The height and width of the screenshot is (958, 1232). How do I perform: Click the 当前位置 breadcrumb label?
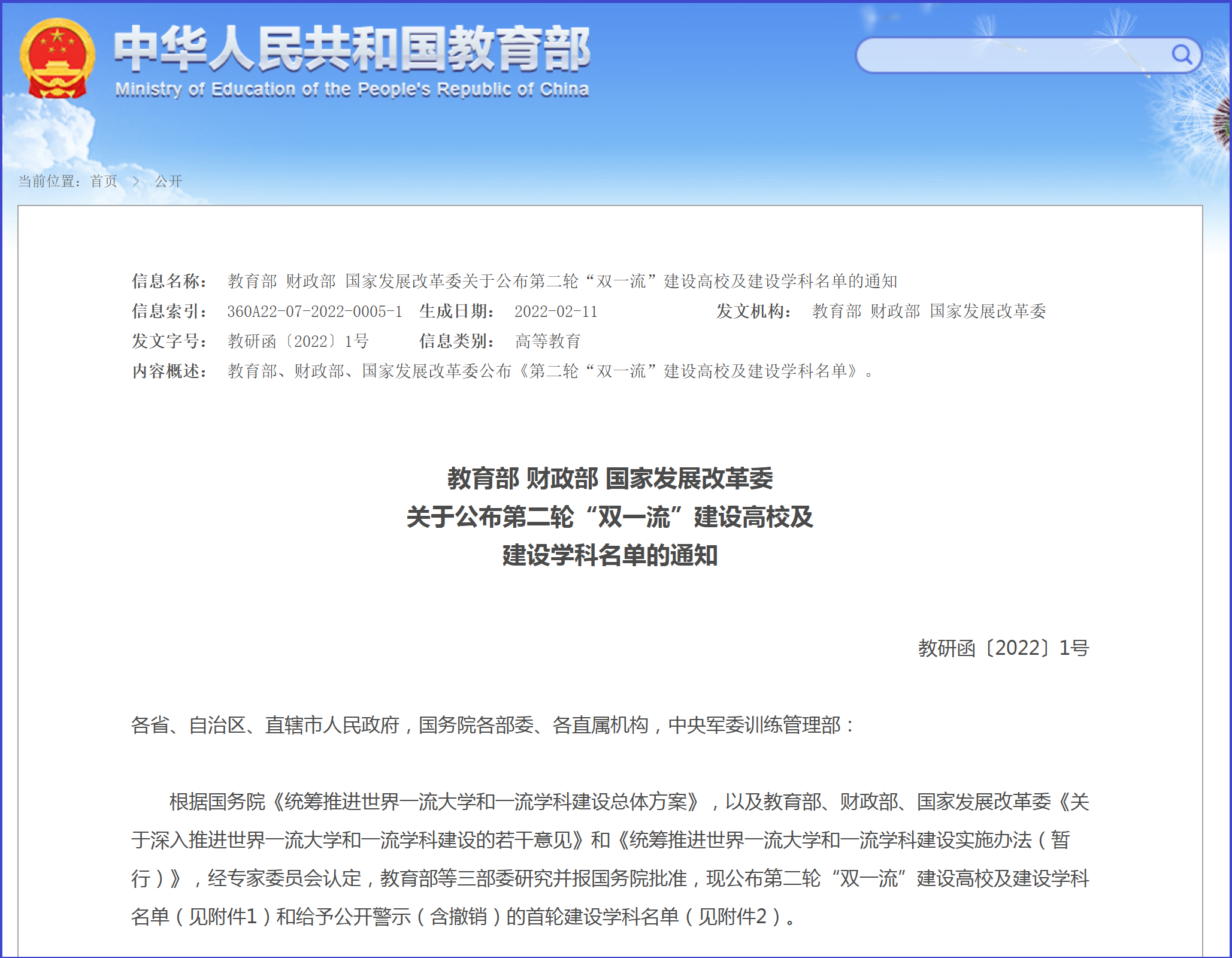click(48, 182)
